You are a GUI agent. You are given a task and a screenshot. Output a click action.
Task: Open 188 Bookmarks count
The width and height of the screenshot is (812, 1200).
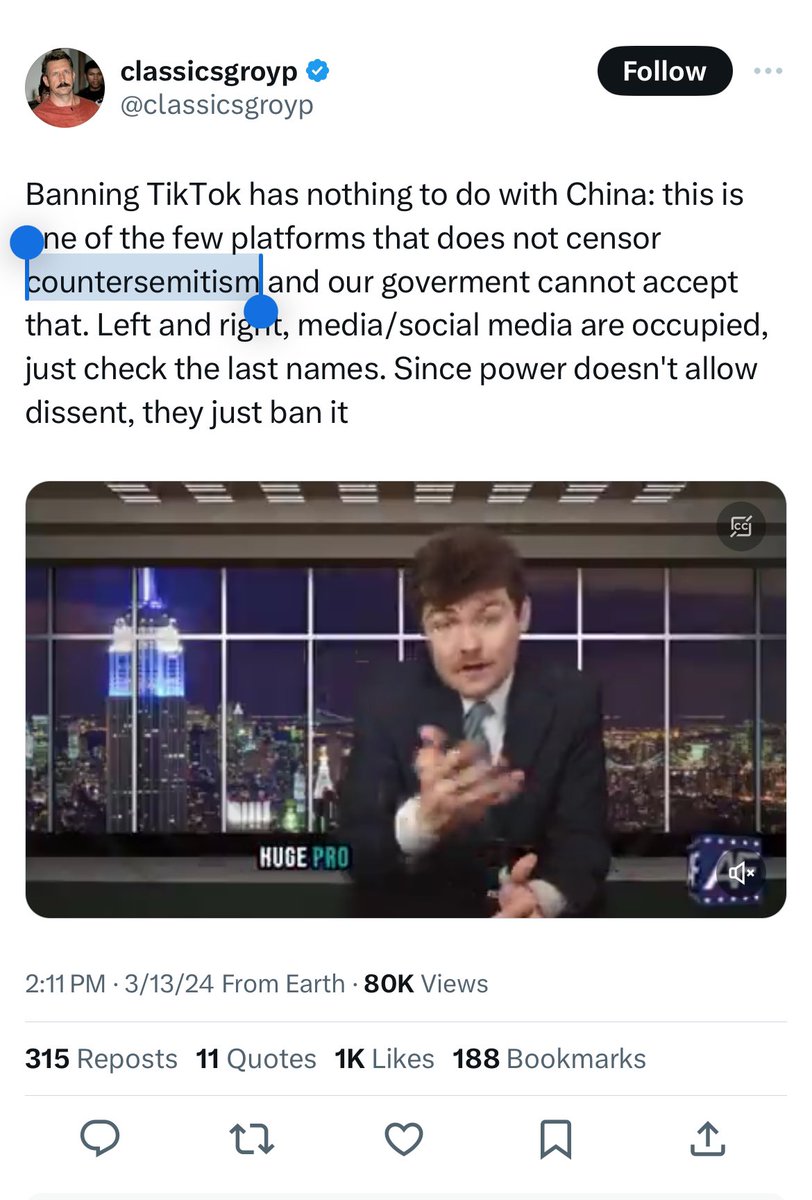[549, 1059]
